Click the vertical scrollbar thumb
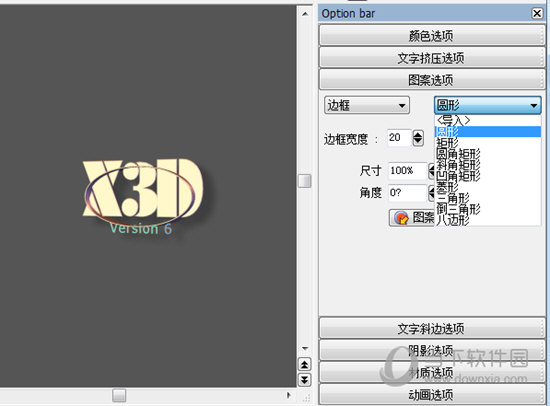The height and width of the screenshot is (406, 550). (x=305, y=181)
